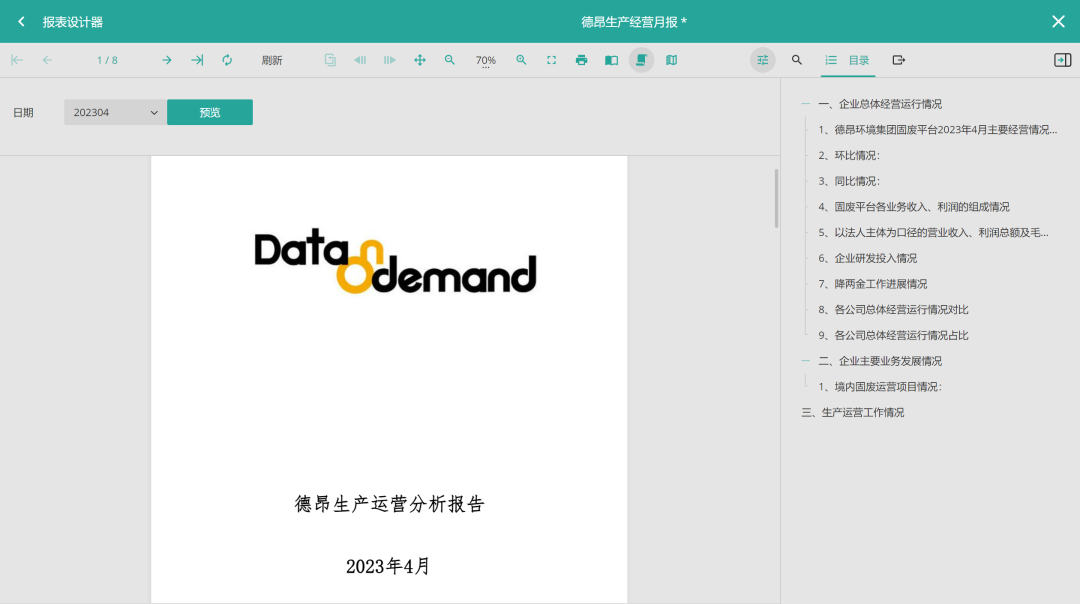Open 二、企业主要业务发展情况 in contents
The image size is (1080, 604).
[880, 361]
